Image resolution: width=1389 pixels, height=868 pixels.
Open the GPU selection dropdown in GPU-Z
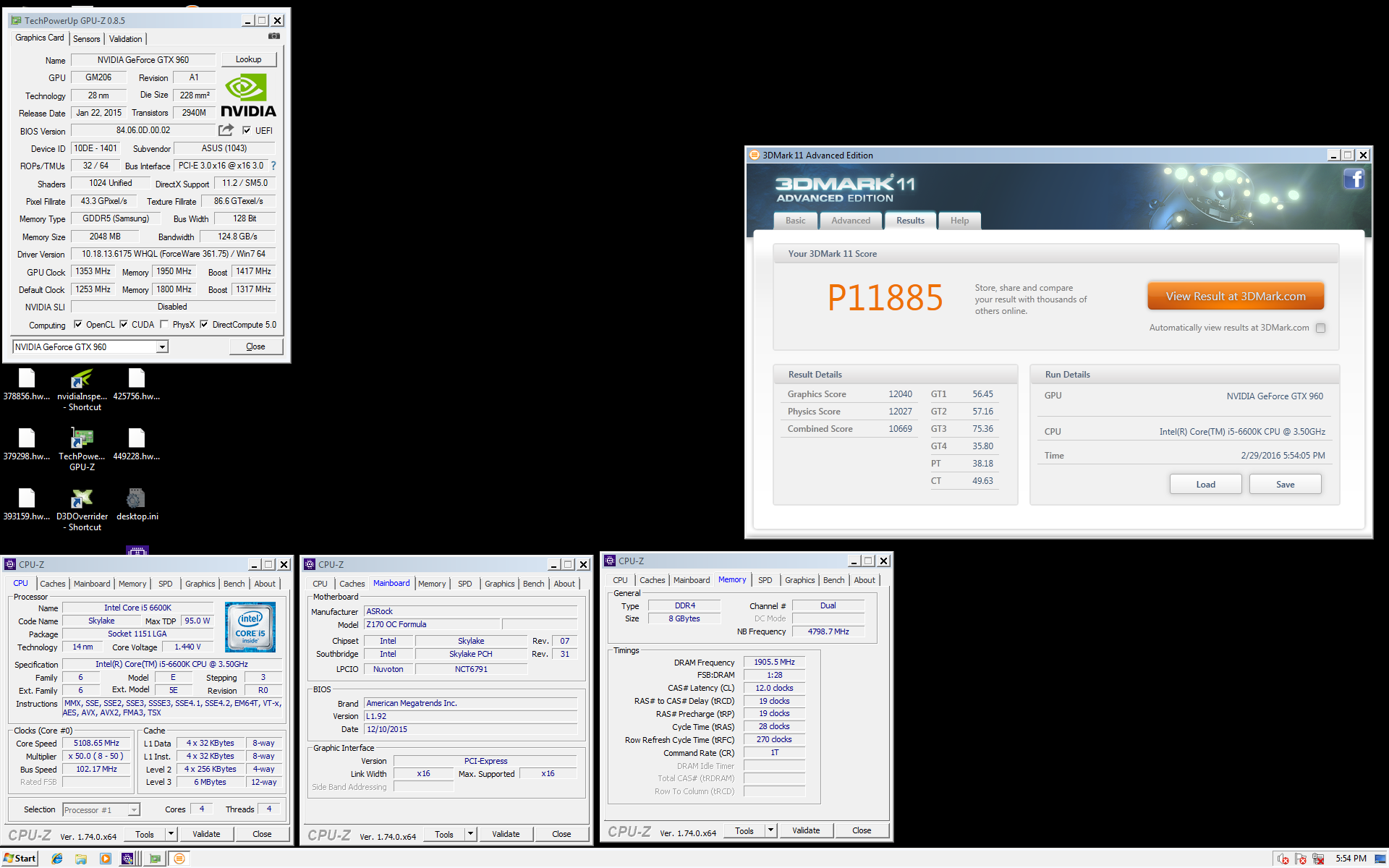click(163, 347)
